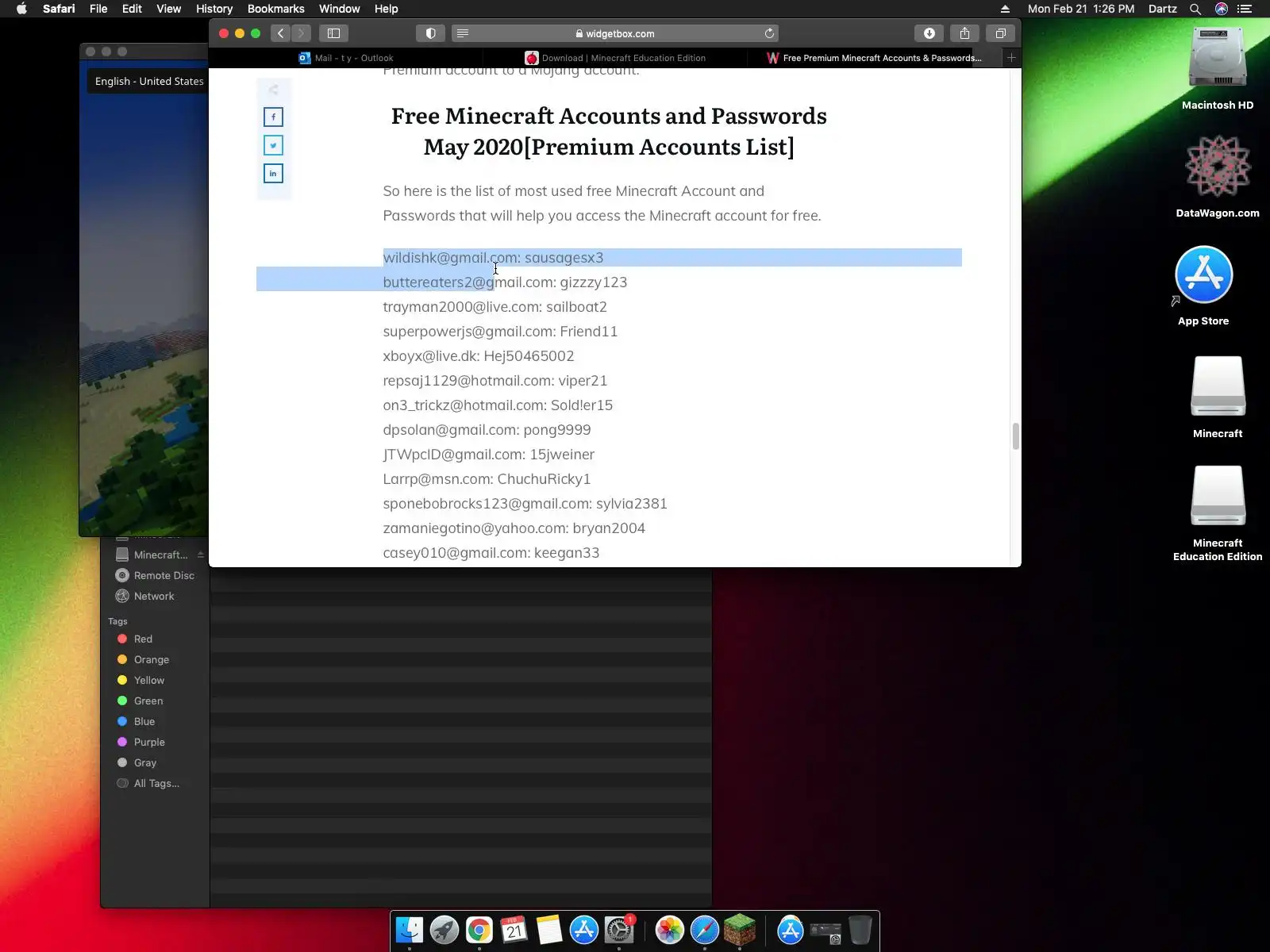Go forward with Safari's forward arrow
This screenshot has height=952, width=1270.
[301, 33]
